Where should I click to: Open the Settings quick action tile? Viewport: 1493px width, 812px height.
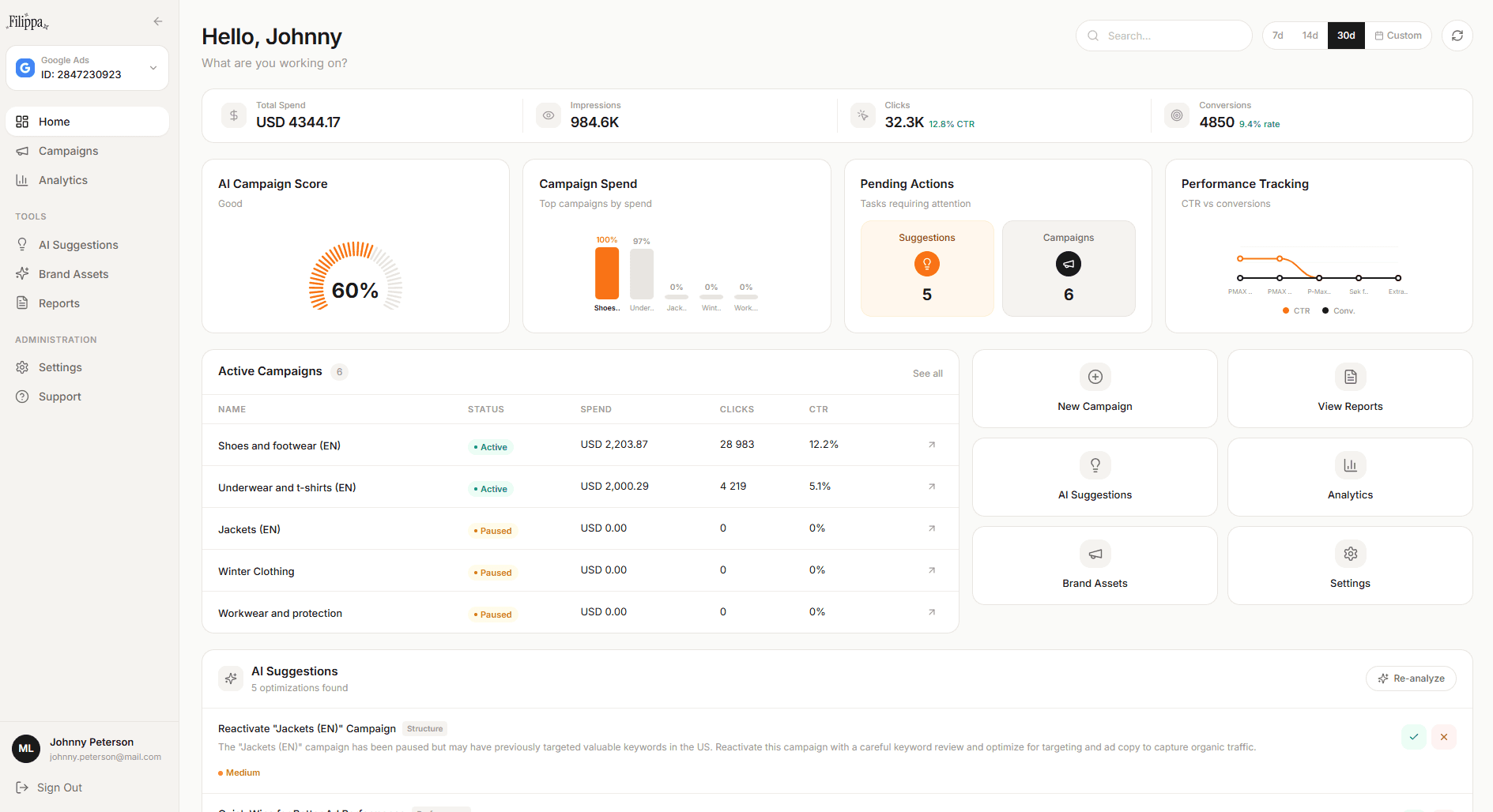pyautogui.click(x=1349, y=565)
